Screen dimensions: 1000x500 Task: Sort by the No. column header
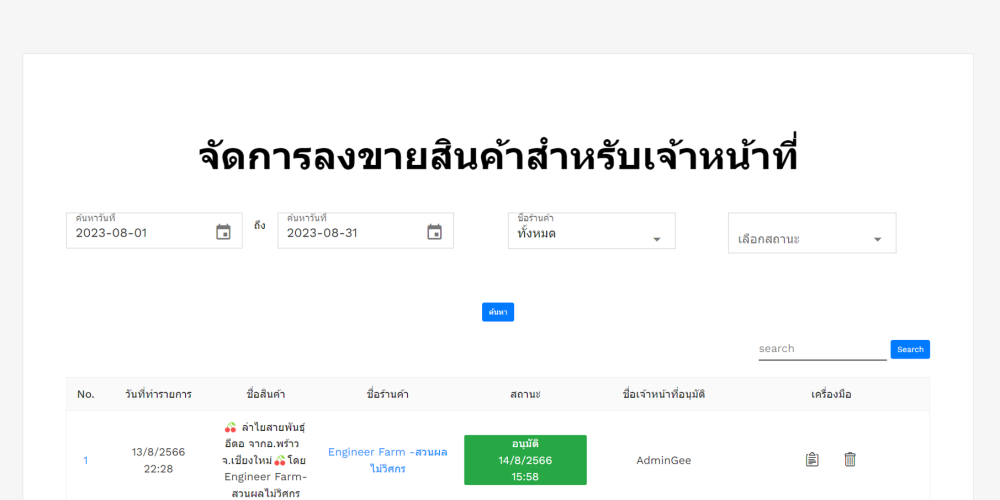tap(86, 394)
